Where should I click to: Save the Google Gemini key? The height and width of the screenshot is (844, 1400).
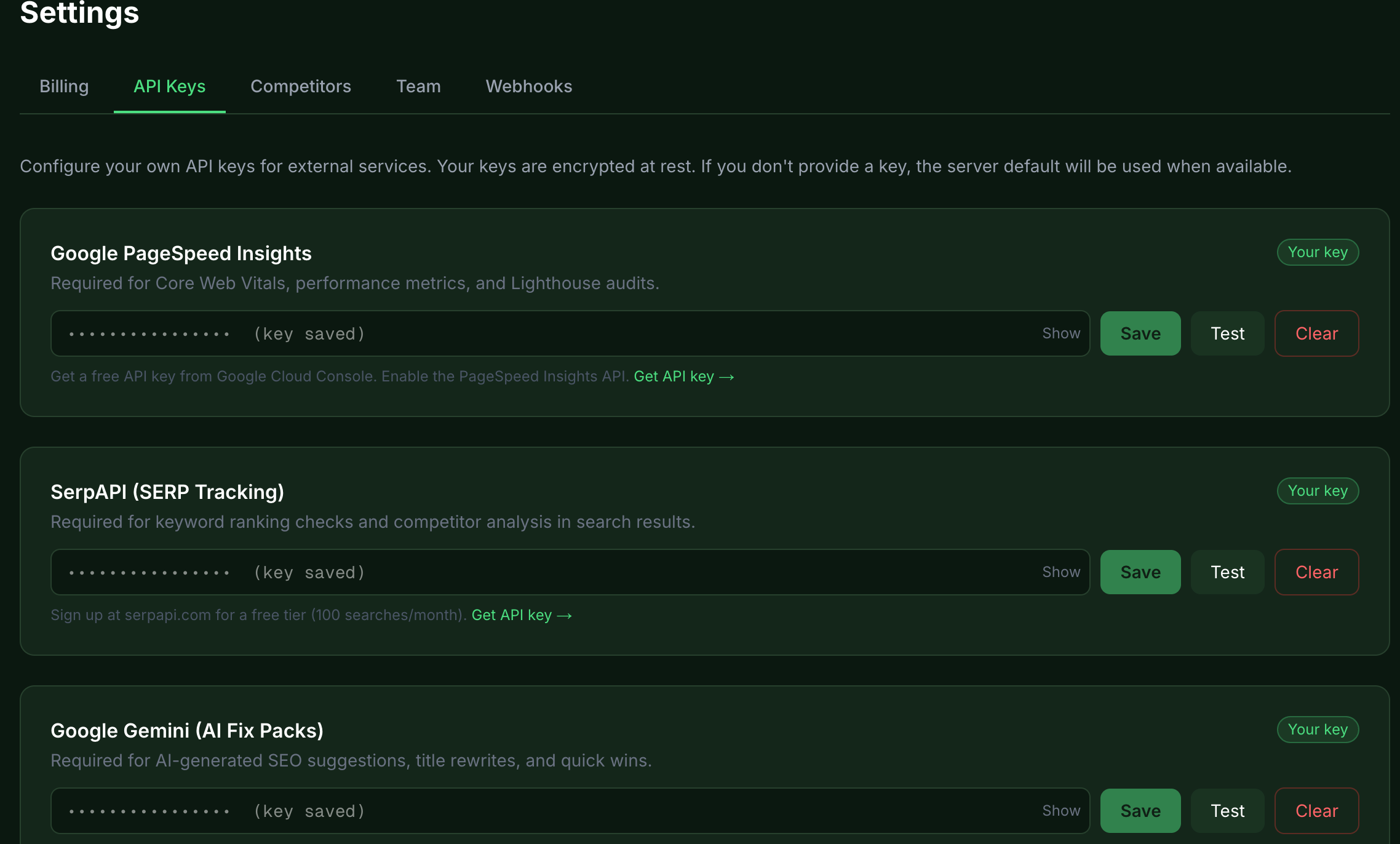click(x=1140, y=810)
